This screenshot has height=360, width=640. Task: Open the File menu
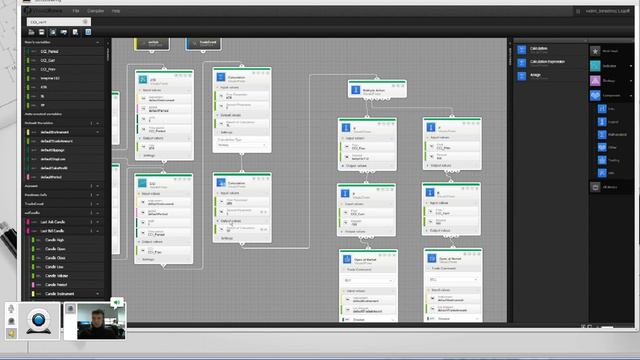pyautogui.click(x=76, y=11)
